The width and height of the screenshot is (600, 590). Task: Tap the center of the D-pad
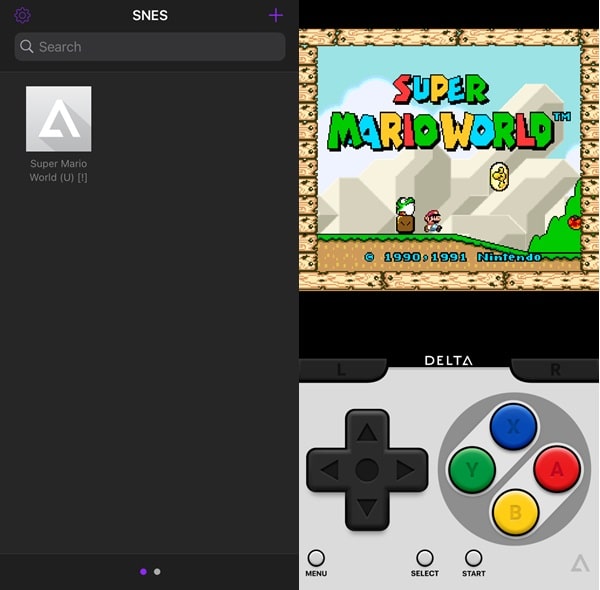pos(367,470)
